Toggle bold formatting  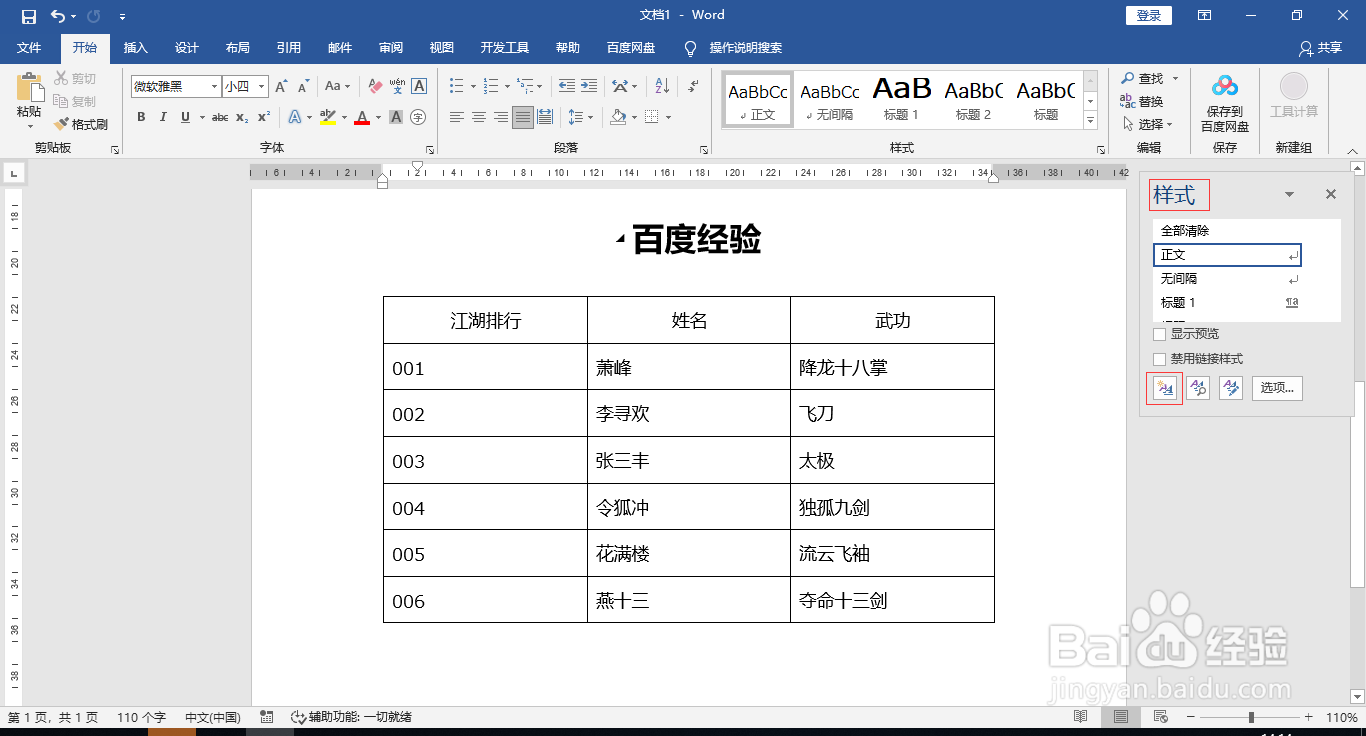pos(141,117)
